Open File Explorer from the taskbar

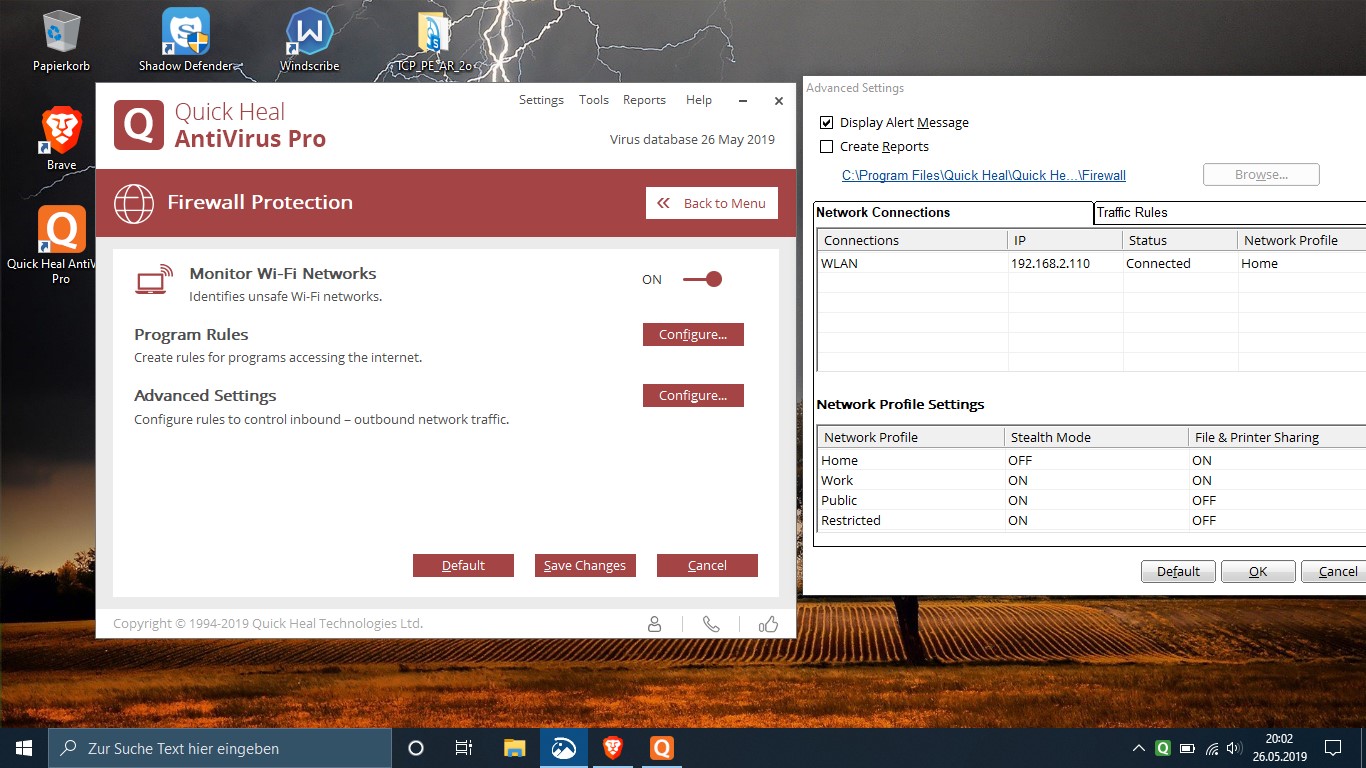point(514,748)
